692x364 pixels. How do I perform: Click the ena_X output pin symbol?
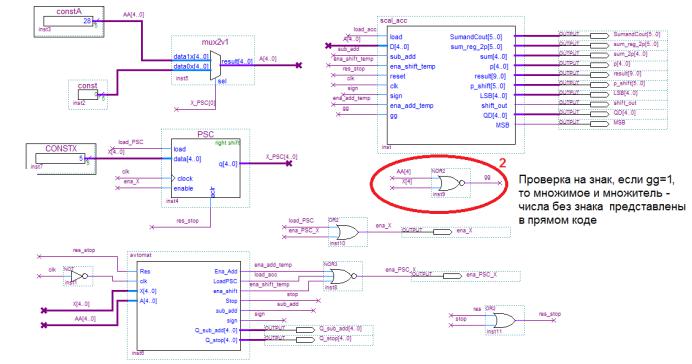pos(442,232)
